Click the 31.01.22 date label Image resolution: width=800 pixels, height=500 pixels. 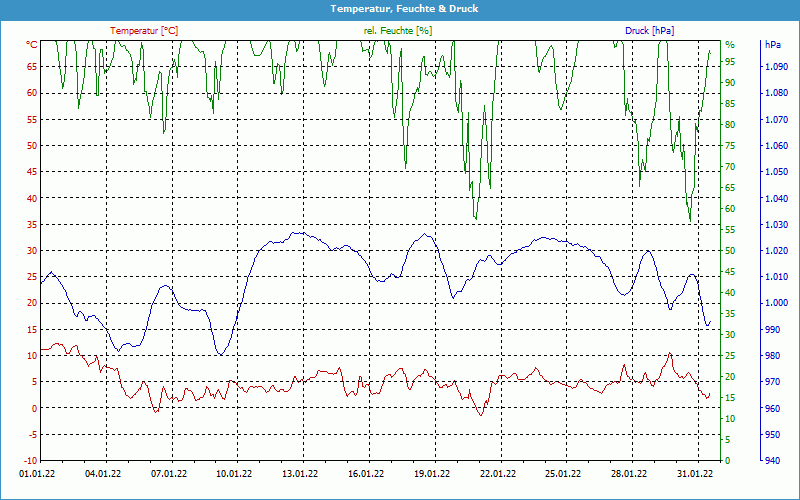tap(694, 475)
